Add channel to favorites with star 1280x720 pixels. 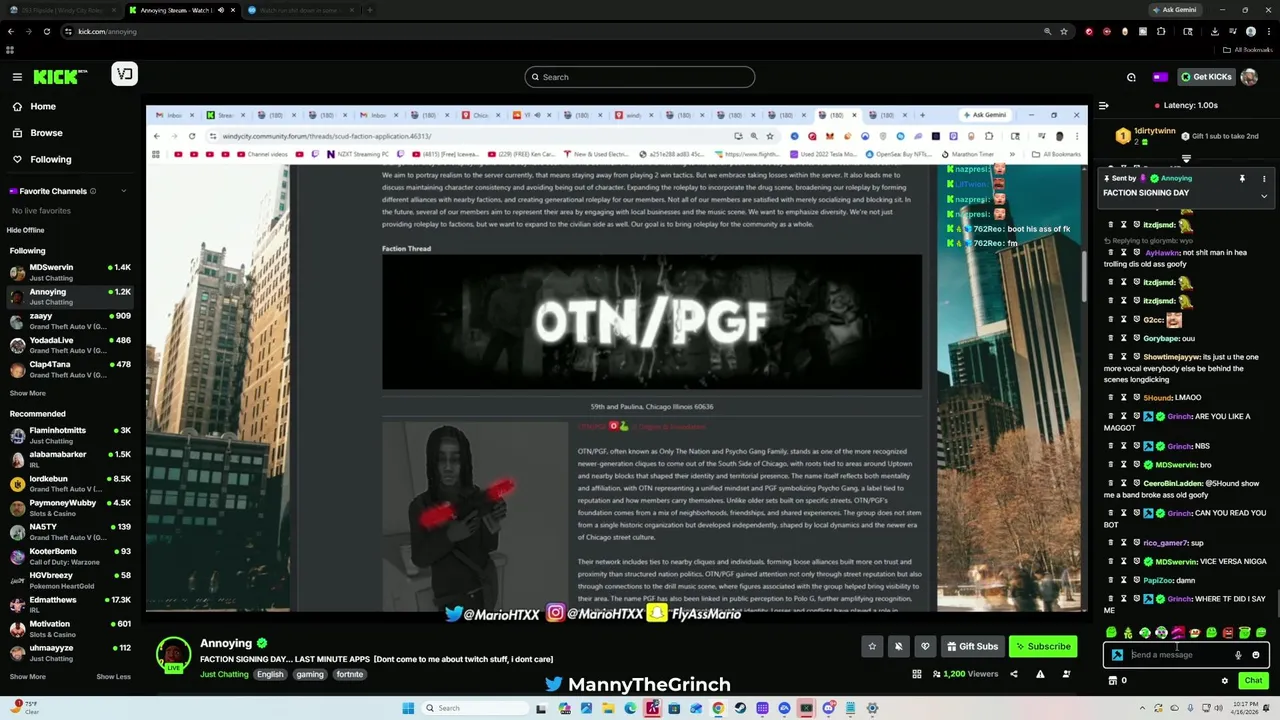click(872, 646)
